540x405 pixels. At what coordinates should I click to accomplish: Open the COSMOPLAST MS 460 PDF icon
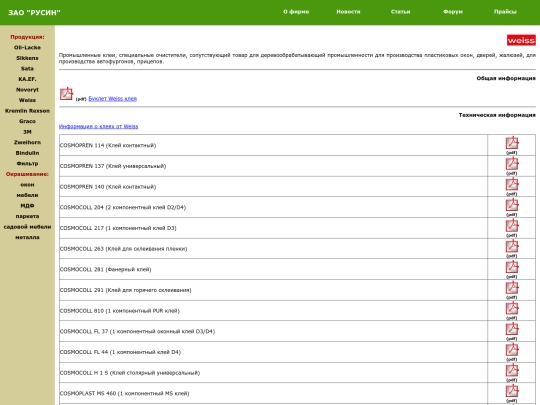tap(512, 391)
